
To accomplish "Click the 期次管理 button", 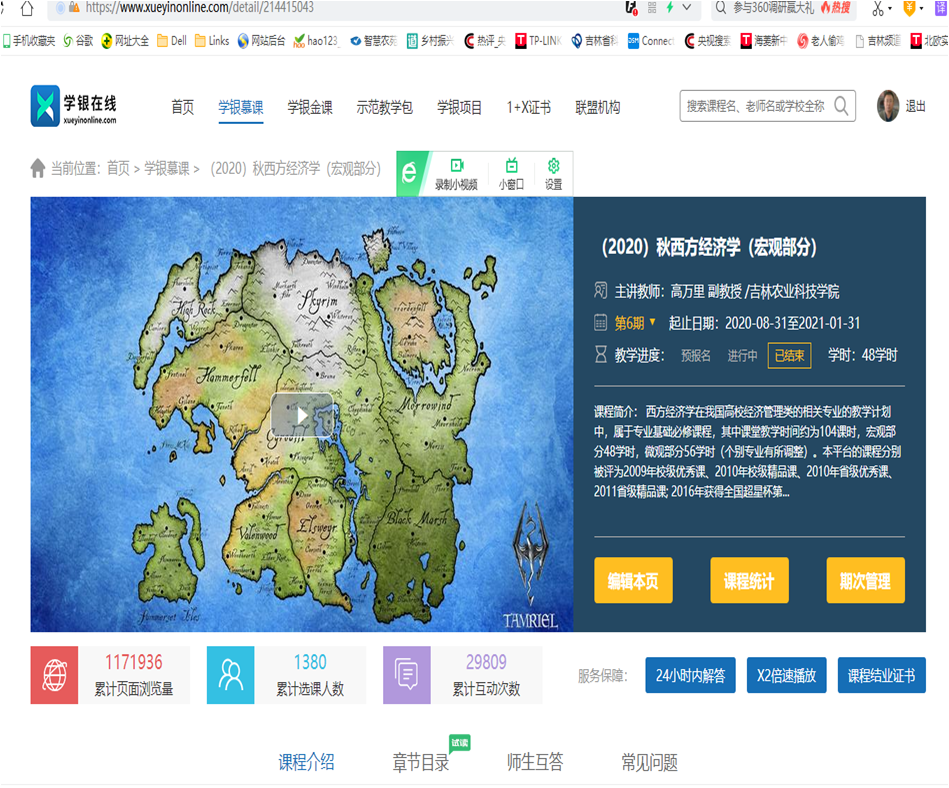I will click(865, 580).
